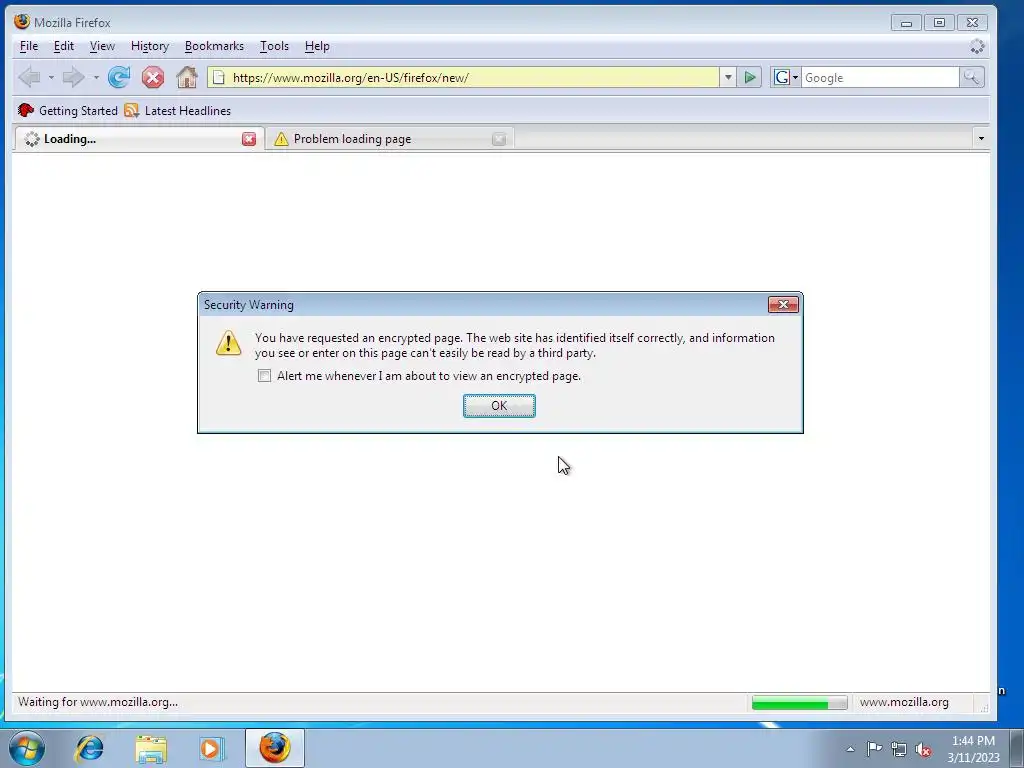The height and width of the screenshot is (768, 1024).
Task: Minimize the Firefox window
Action: coord(906,23)
